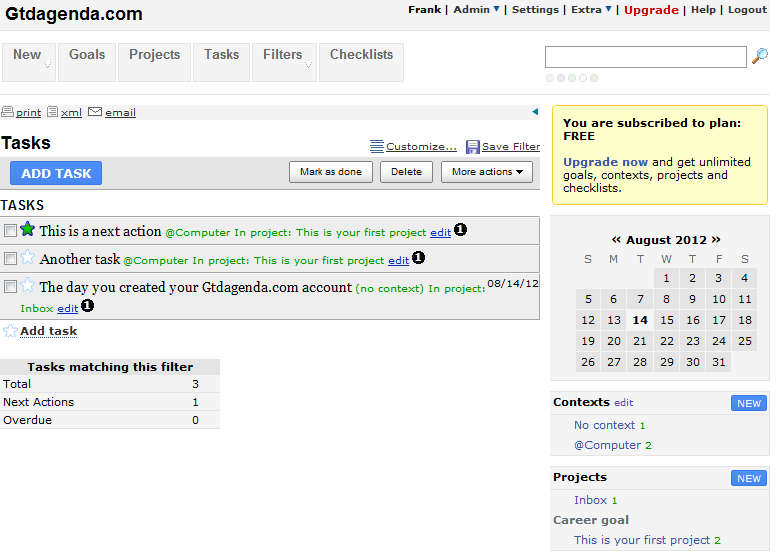Click the Mark as done button
This screenshot has width=779, height=558.
[331, 172]
